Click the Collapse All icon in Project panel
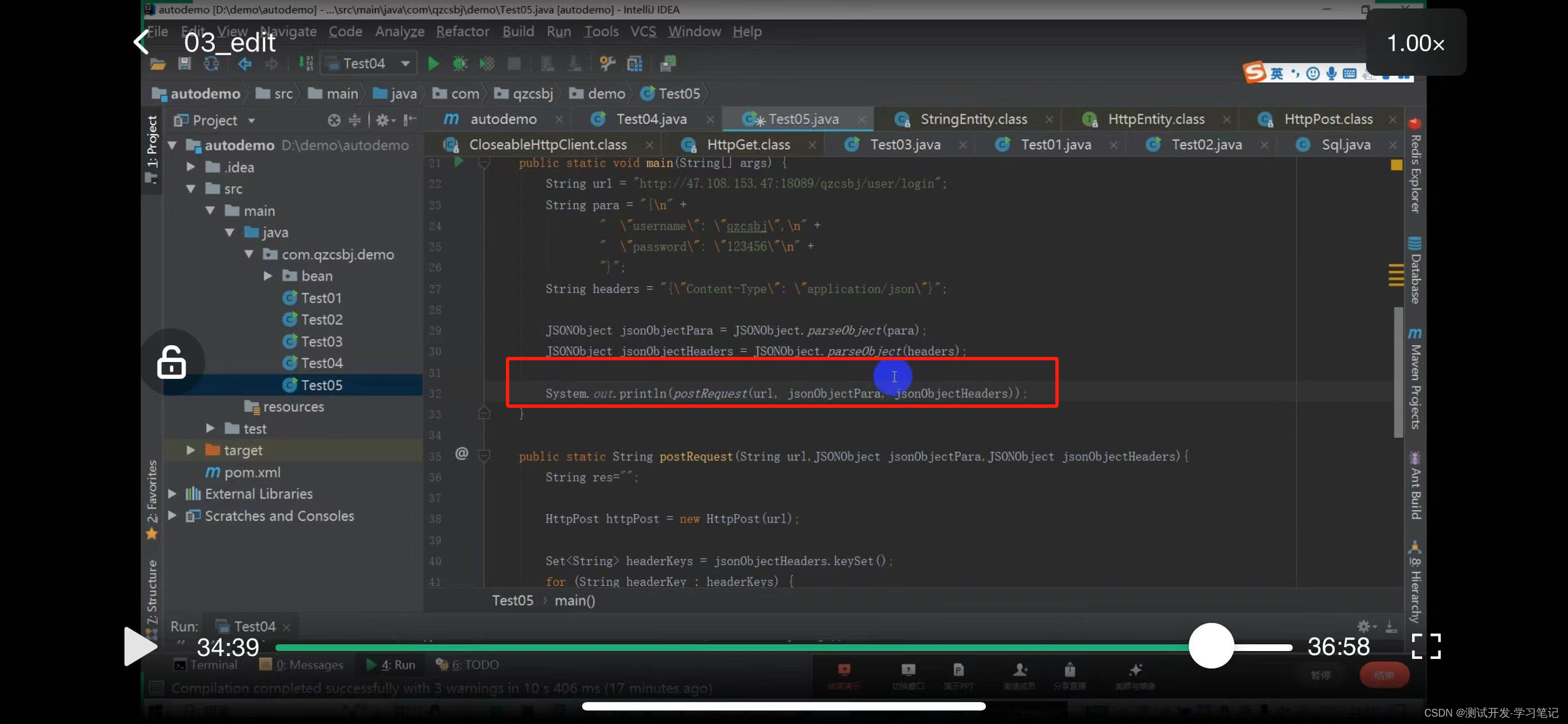Screen dimensions: 1568x724 [355, 120]
